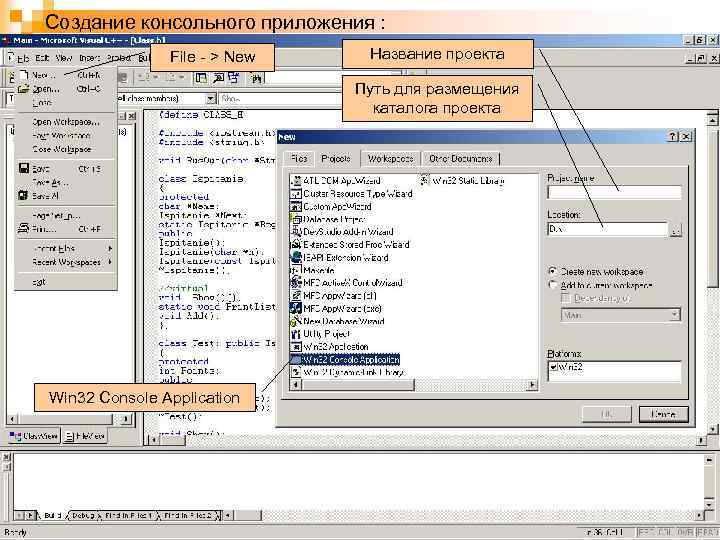The height and width of the screenshot is (540, 720).
Task: Select Win32 Console Application entry
Action: [x=345, y=360]
